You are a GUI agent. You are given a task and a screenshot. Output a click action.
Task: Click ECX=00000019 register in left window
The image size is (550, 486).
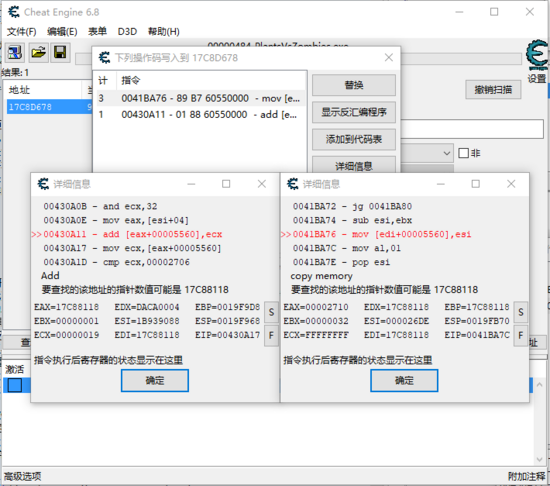(x=67, y=335)
